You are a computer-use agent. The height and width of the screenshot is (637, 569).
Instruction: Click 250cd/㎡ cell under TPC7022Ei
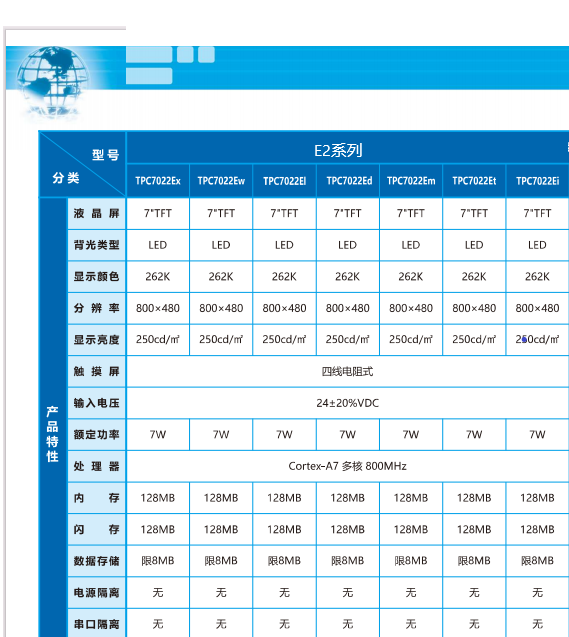click(x=537, y=340)
